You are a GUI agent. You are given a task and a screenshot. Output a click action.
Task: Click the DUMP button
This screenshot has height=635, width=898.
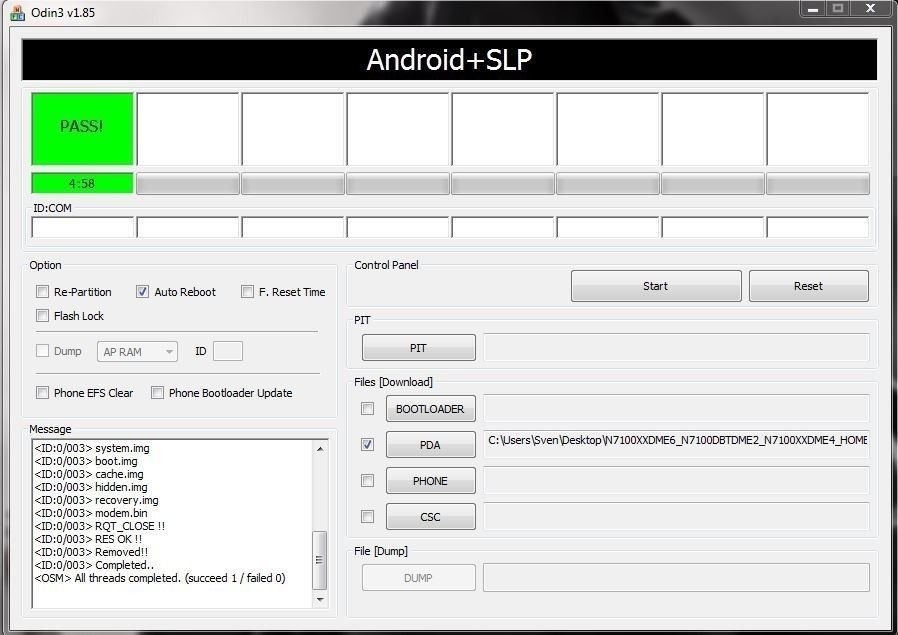click(419, 578)
